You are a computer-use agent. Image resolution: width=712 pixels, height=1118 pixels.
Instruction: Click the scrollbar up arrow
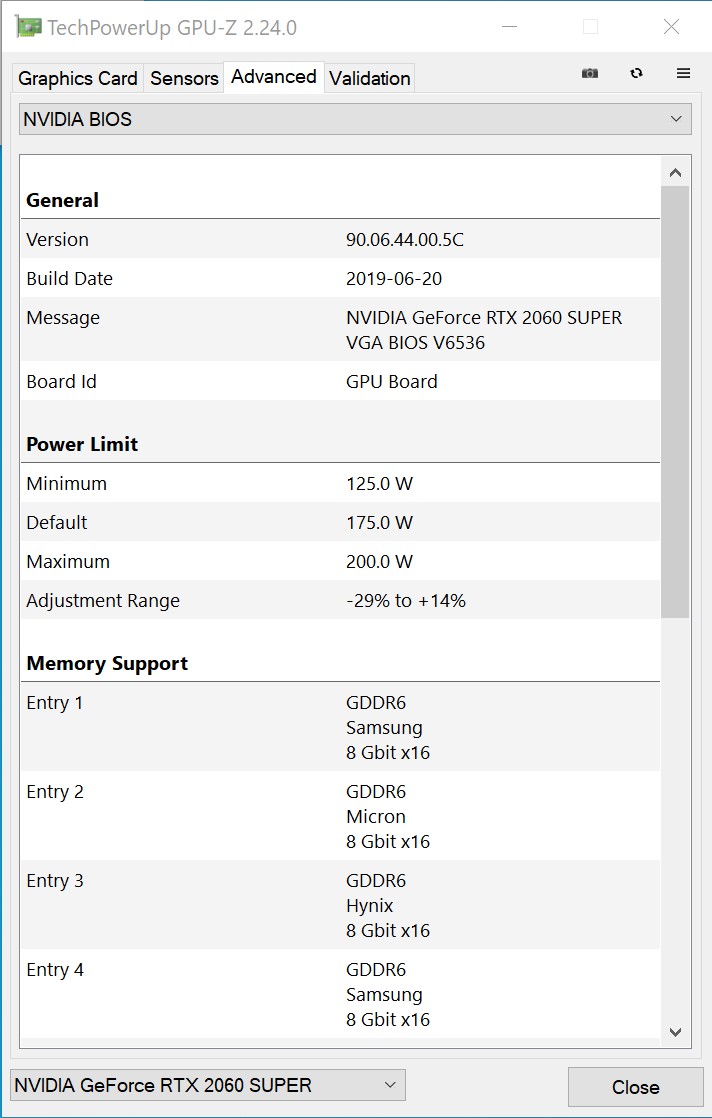[x=676, y=173]
